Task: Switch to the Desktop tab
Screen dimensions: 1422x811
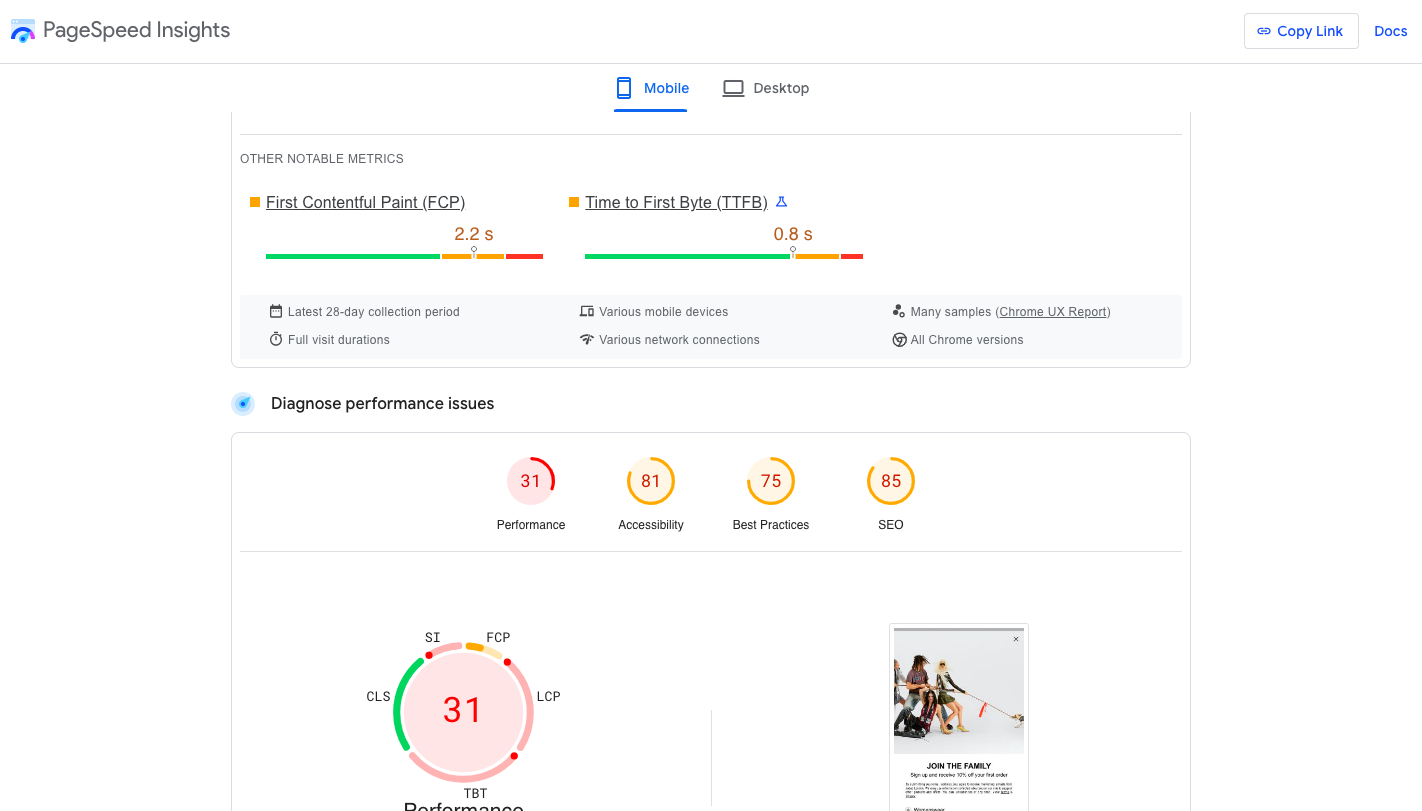Action: click(766, 88)
